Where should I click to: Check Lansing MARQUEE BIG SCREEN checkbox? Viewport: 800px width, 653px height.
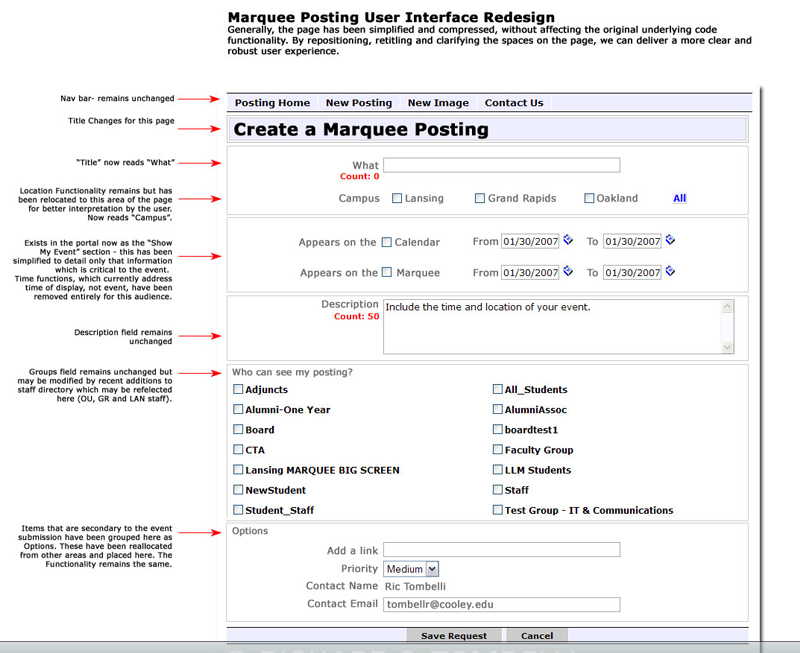238,469
